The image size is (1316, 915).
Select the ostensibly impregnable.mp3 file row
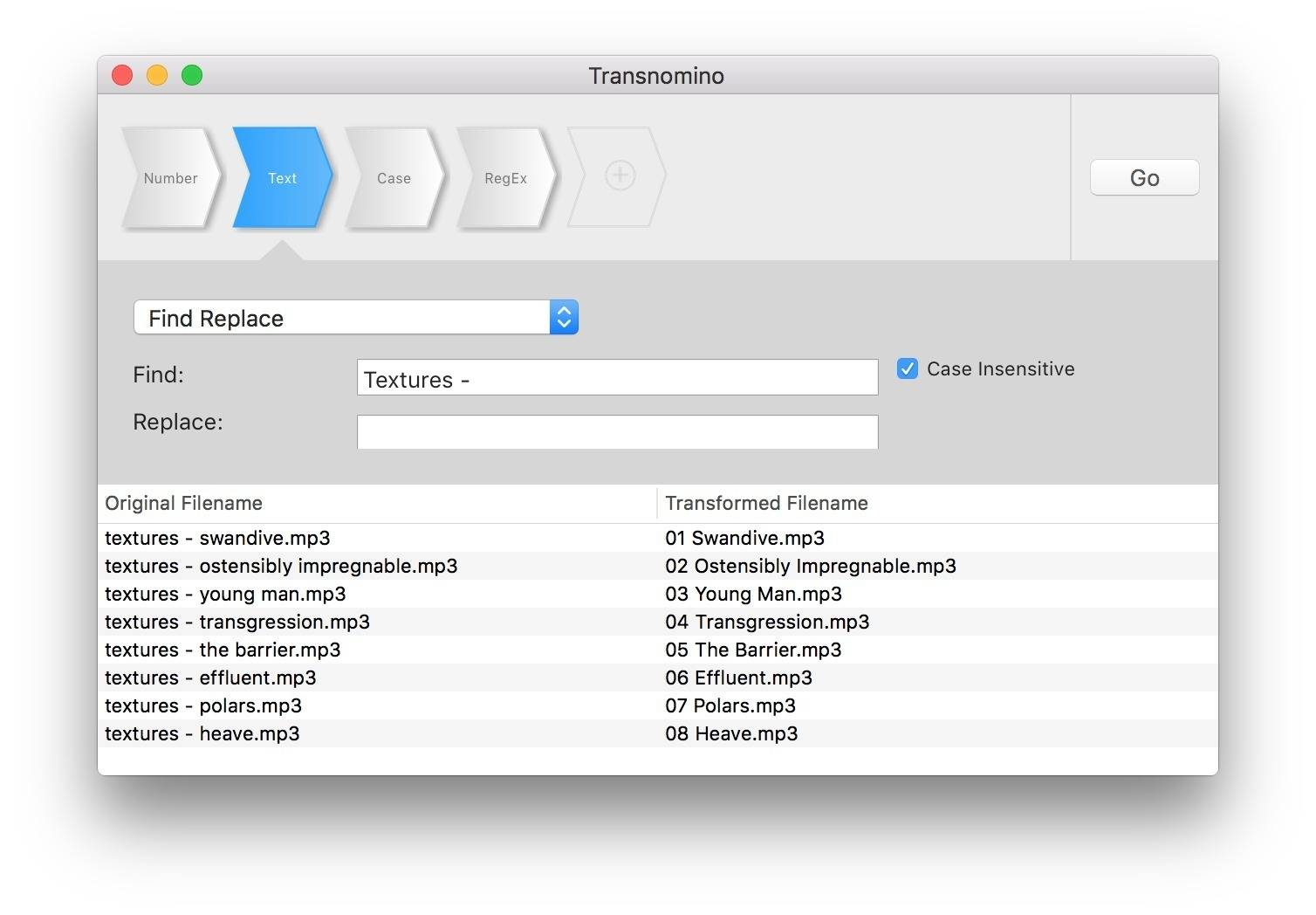pyautogui.click(x=281, y=566)
